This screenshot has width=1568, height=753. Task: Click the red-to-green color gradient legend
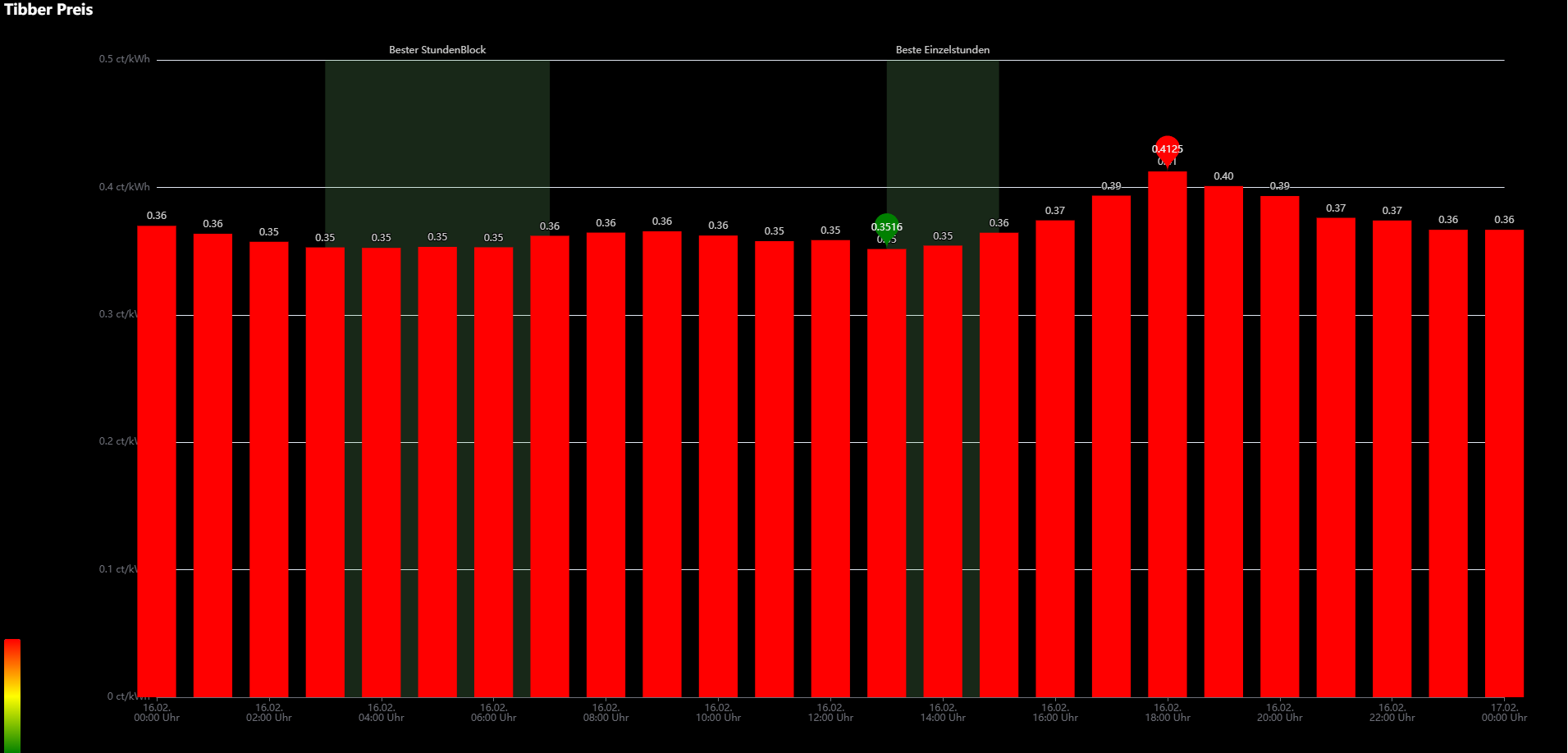(12, 695)
